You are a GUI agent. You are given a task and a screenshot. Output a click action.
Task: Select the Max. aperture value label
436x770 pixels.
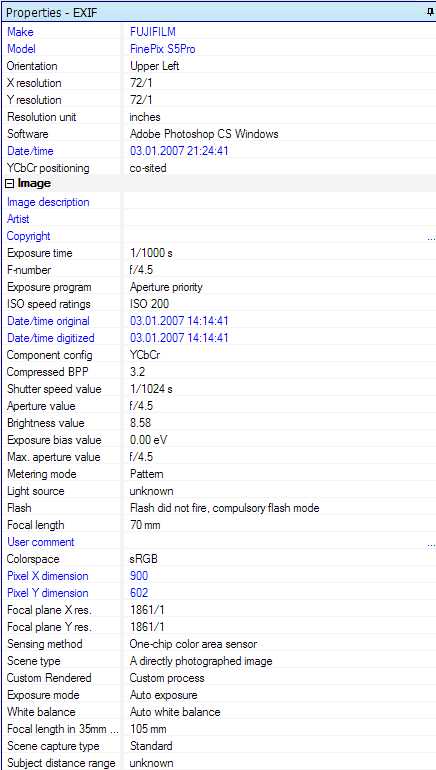(54, 457)
